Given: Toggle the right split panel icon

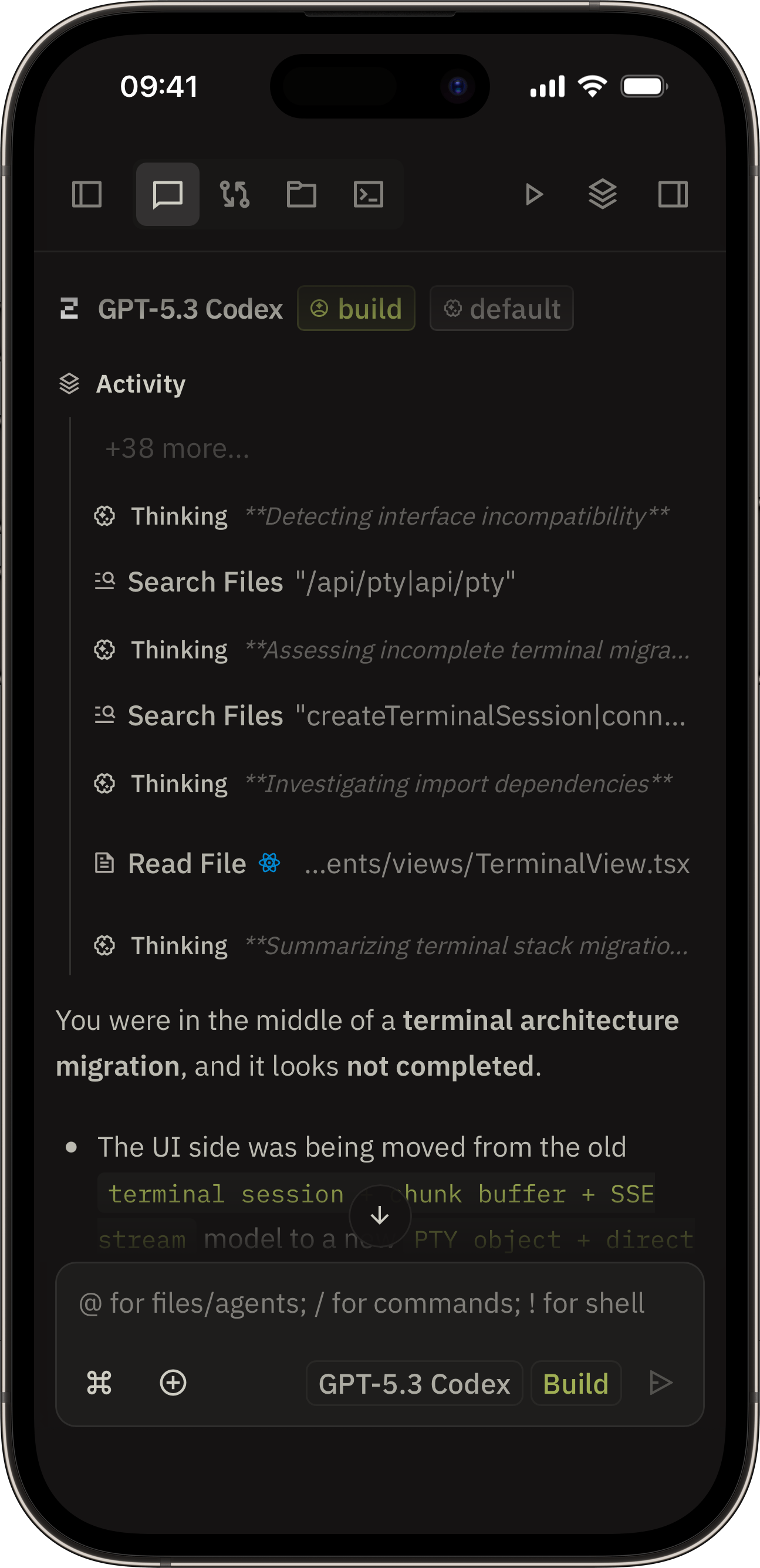Looking at the screenshot, I should (x=673, y=194).
